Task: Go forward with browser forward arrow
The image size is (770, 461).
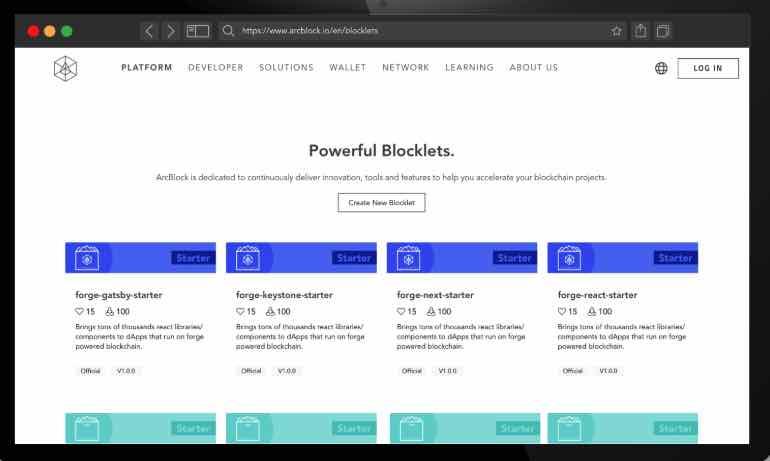Action: [170, 31]
